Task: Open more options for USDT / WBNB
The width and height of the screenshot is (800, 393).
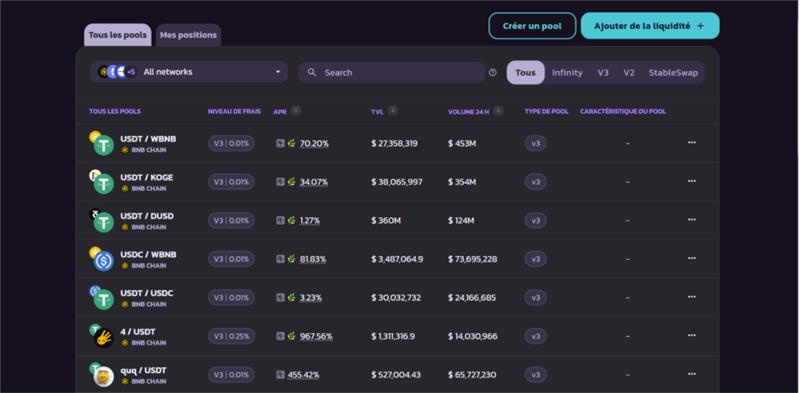Action: 692,142
